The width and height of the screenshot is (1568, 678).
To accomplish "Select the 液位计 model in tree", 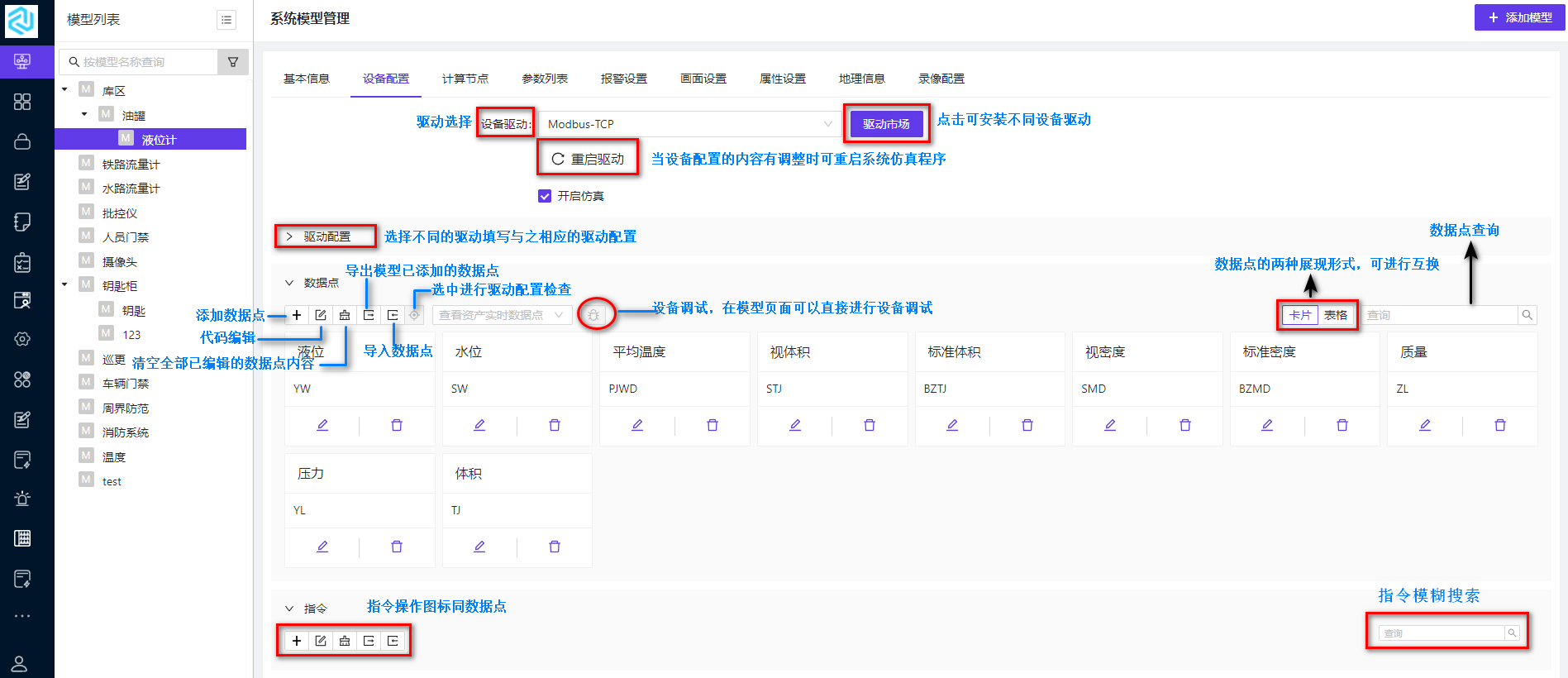I will click(150, 139).
